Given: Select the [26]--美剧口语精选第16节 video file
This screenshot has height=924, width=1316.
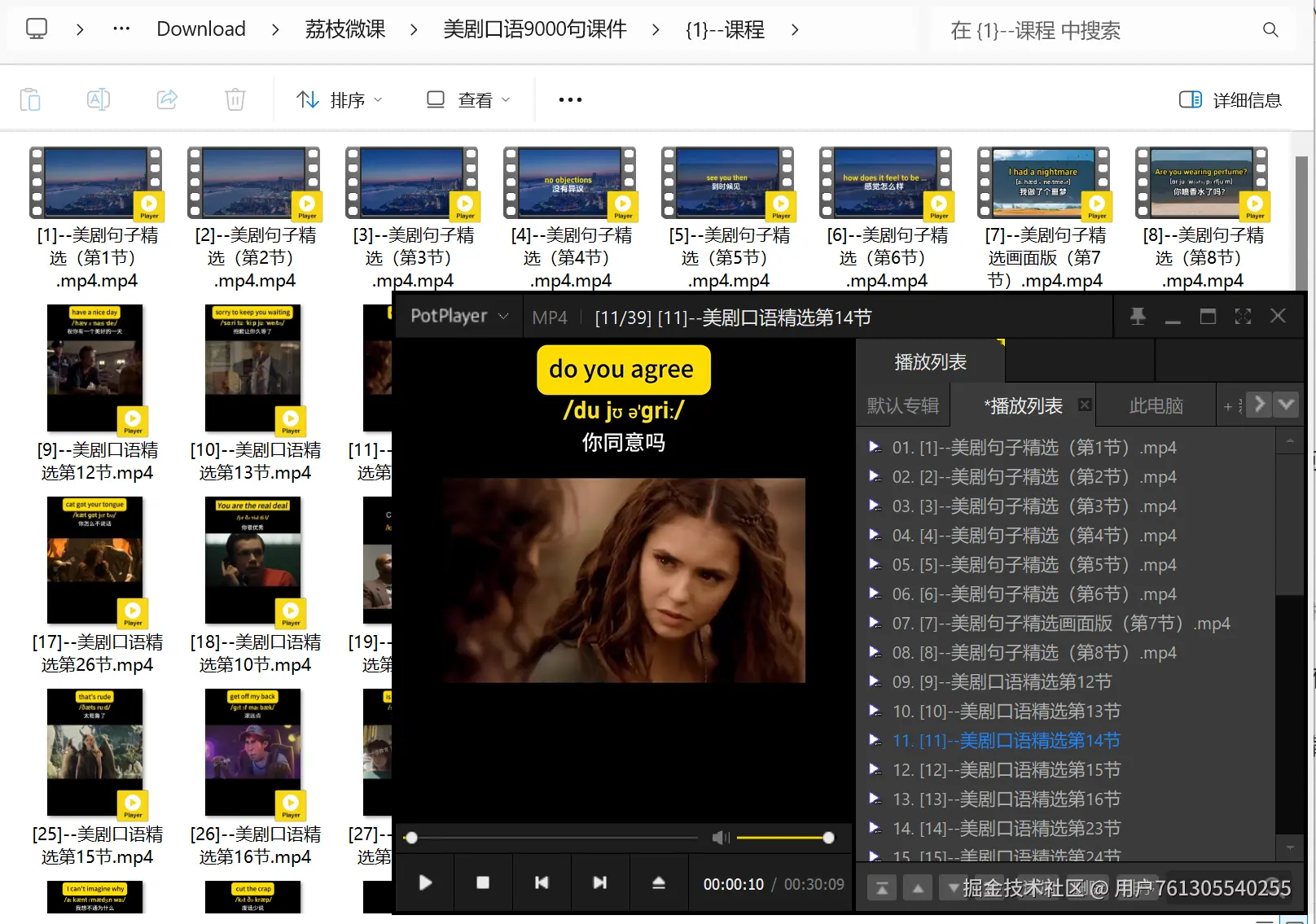Looking at the screenshot, I should [x=255, y=777].
